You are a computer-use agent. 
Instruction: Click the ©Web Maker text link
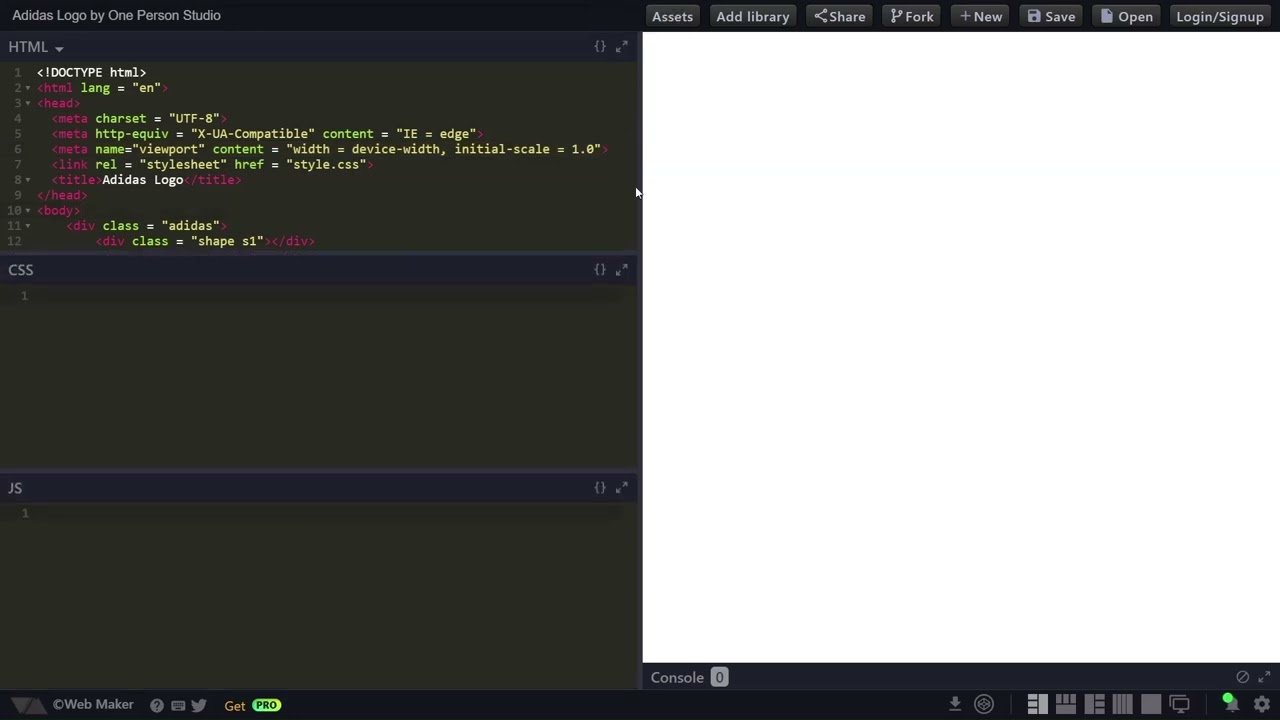[93, 705]
